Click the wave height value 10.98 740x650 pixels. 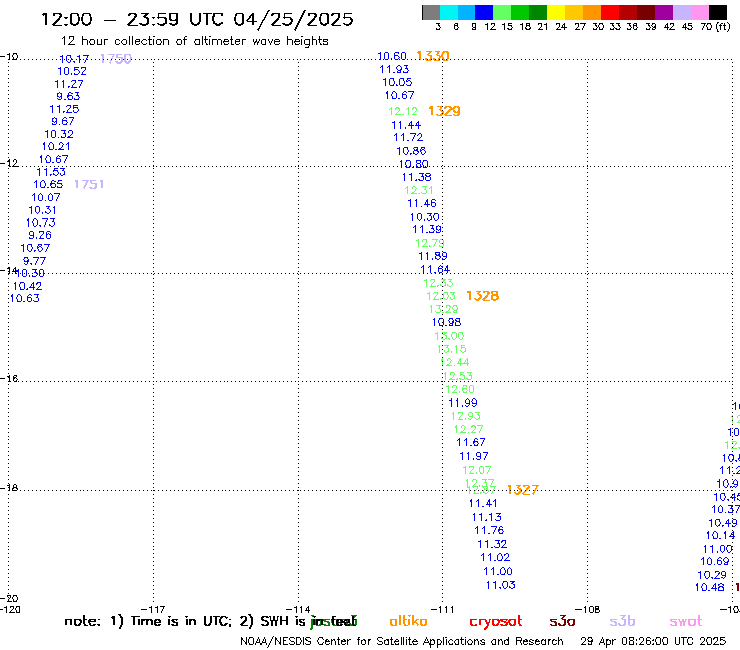coord(446,322)
